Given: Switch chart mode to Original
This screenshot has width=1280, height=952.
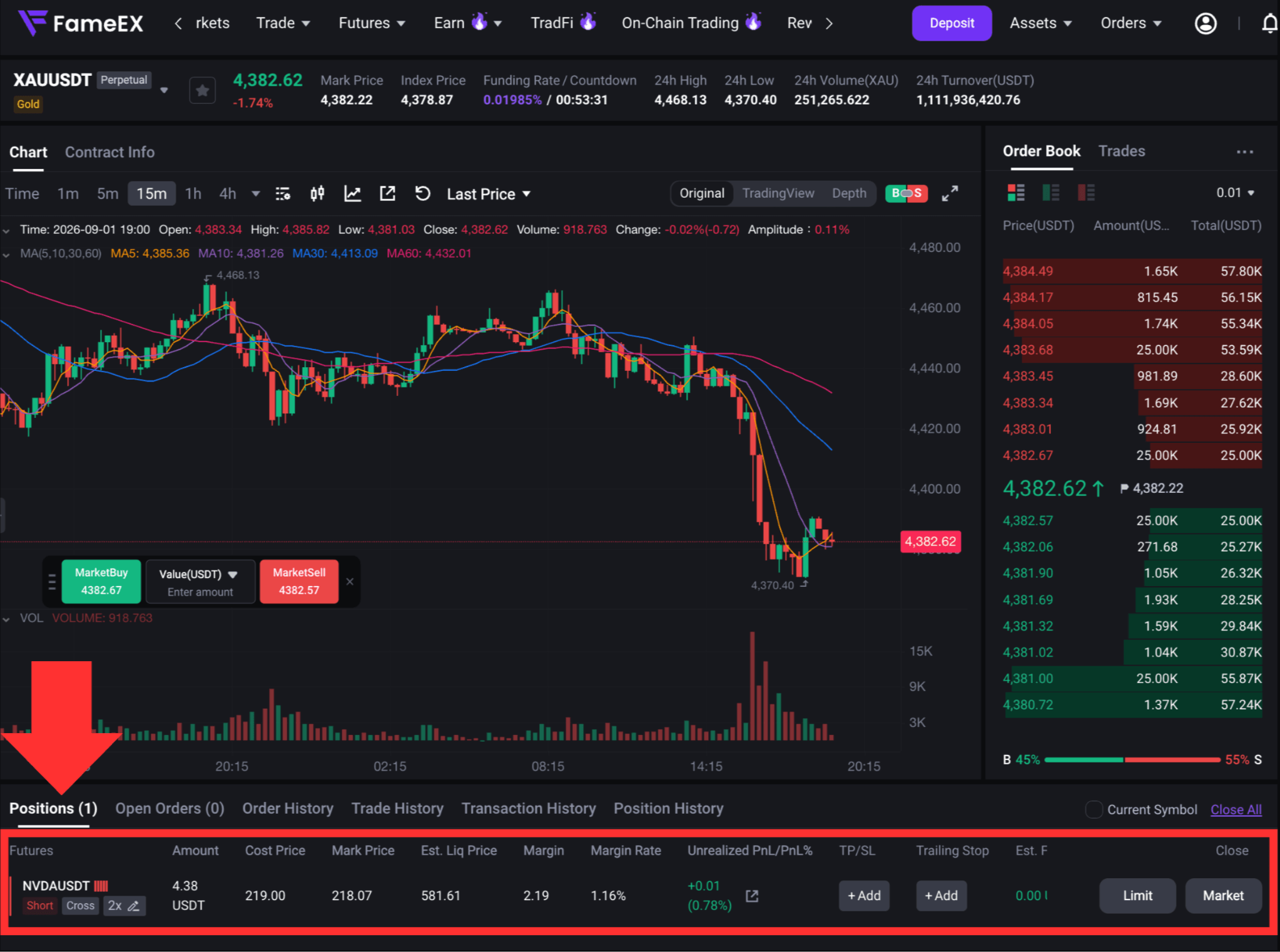Looking at the screenshot, I should (x=702, y=193).
